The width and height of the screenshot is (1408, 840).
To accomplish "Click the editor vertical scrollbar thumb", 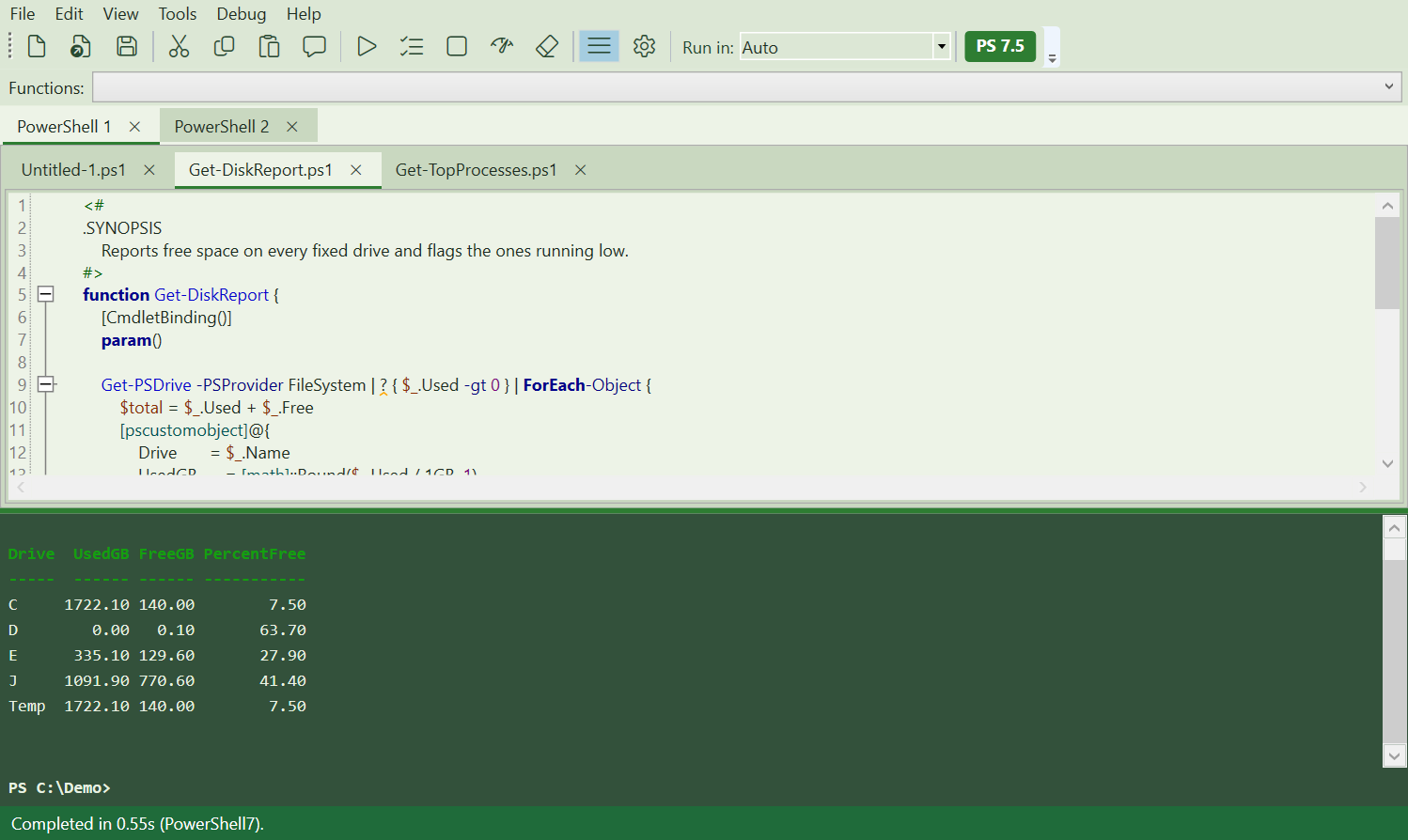I will [1387, 263].
